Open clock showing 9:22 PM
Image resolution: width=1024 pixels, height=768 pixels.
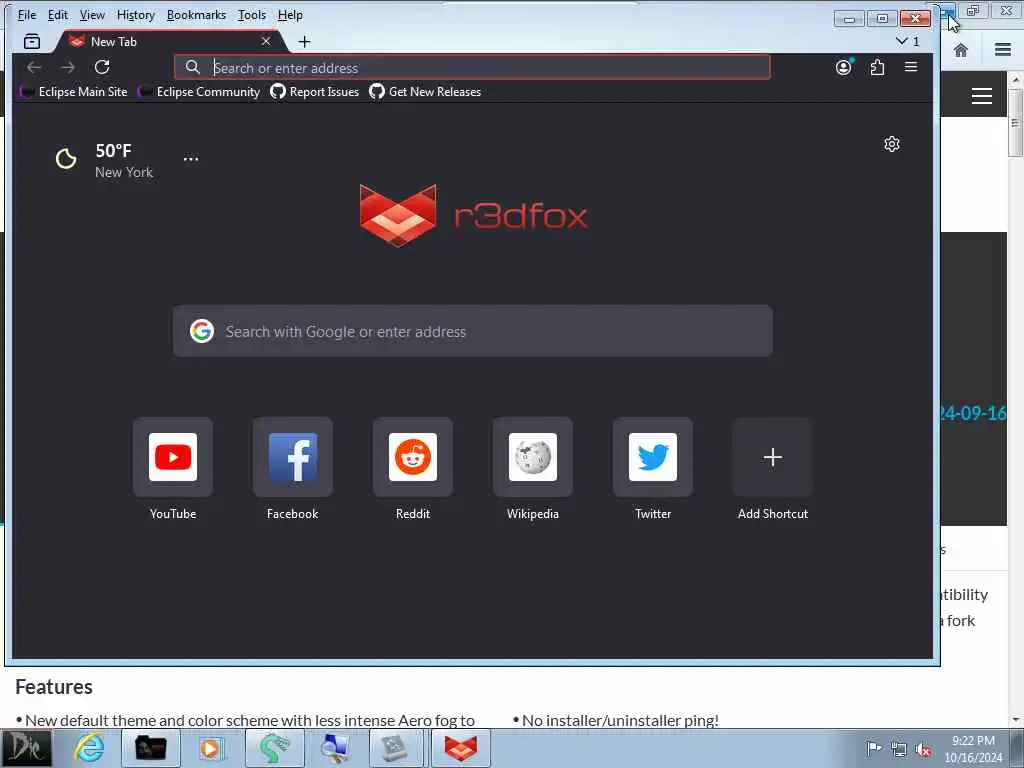(973, 749)
